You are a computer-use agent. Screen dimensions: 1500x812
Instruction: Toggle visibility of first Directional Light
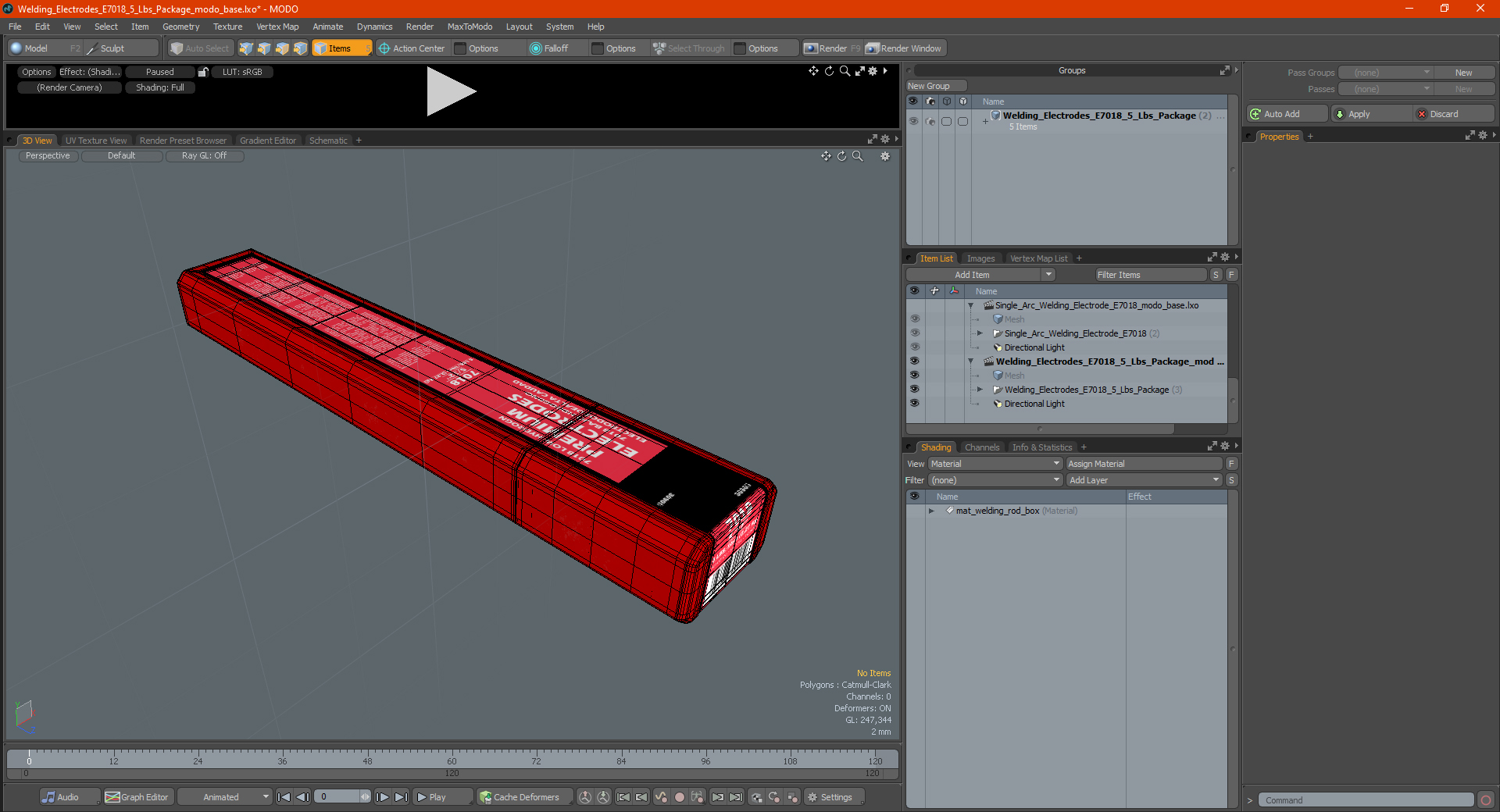(x=915, y=347)
